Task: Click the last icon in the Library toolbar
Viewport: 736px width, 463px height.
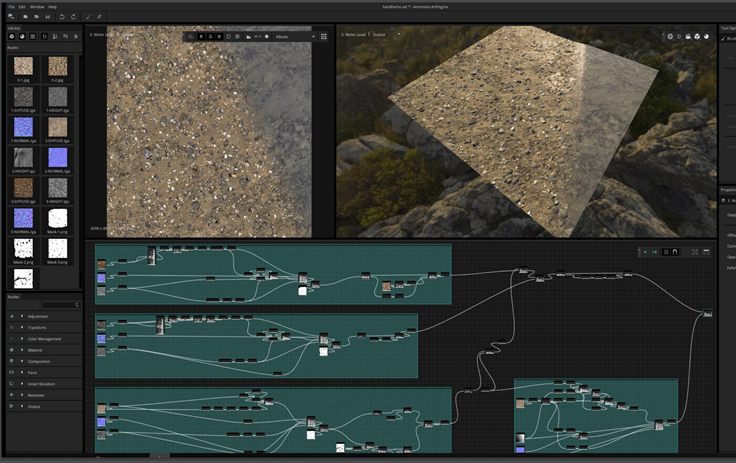Action: point(76,37)
